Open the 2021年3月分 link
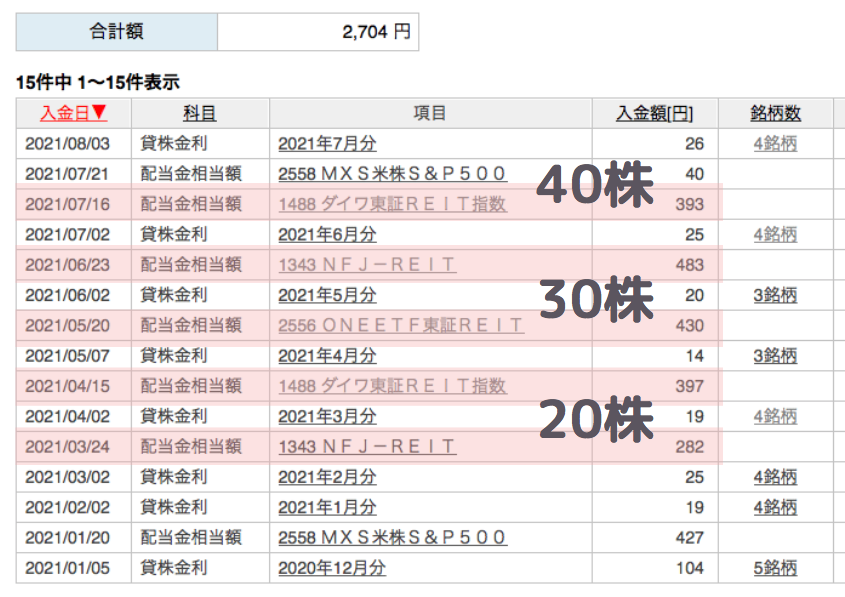 pos(327,416)
